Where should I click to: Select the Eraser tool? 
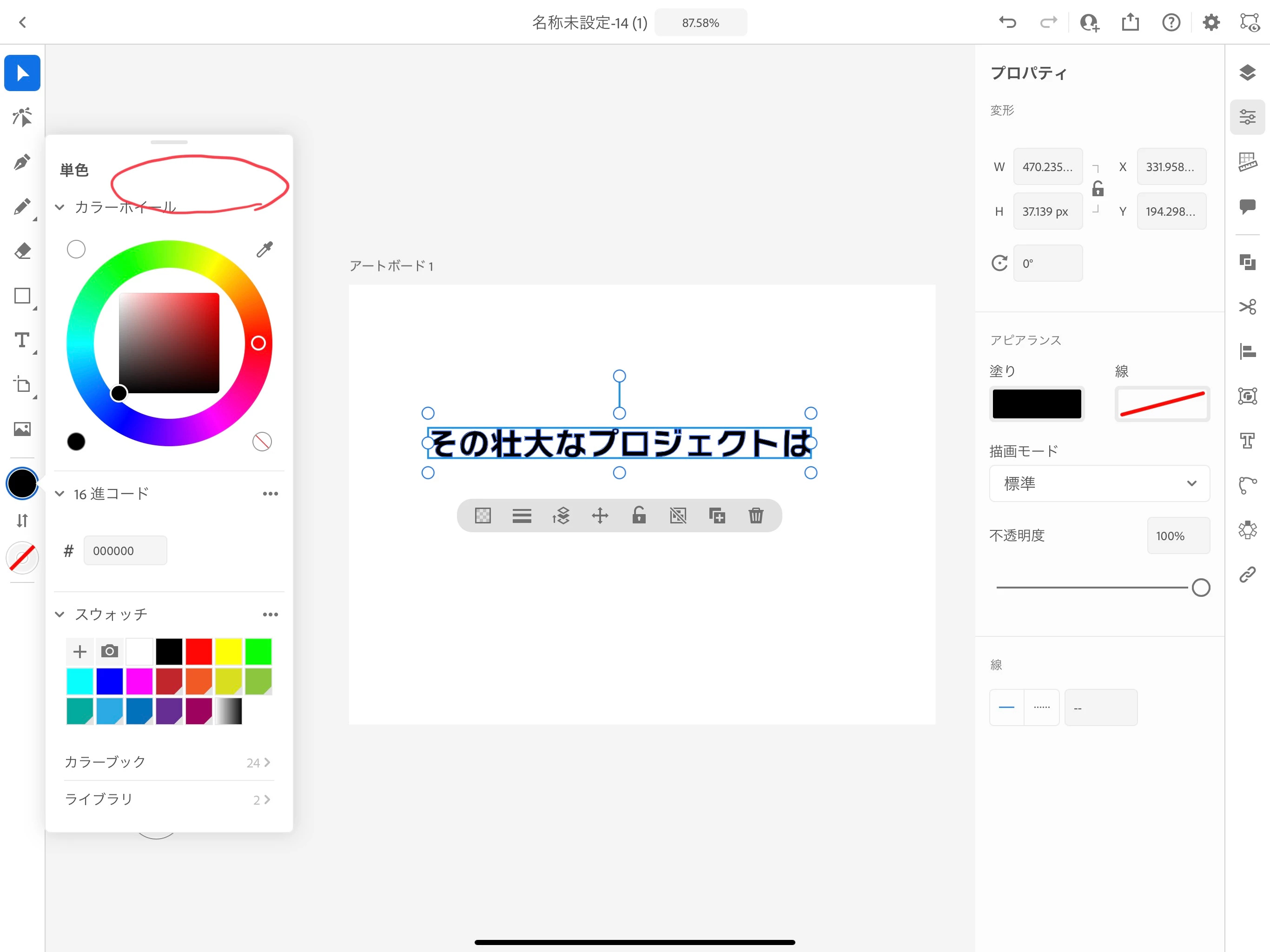point(22,251)
